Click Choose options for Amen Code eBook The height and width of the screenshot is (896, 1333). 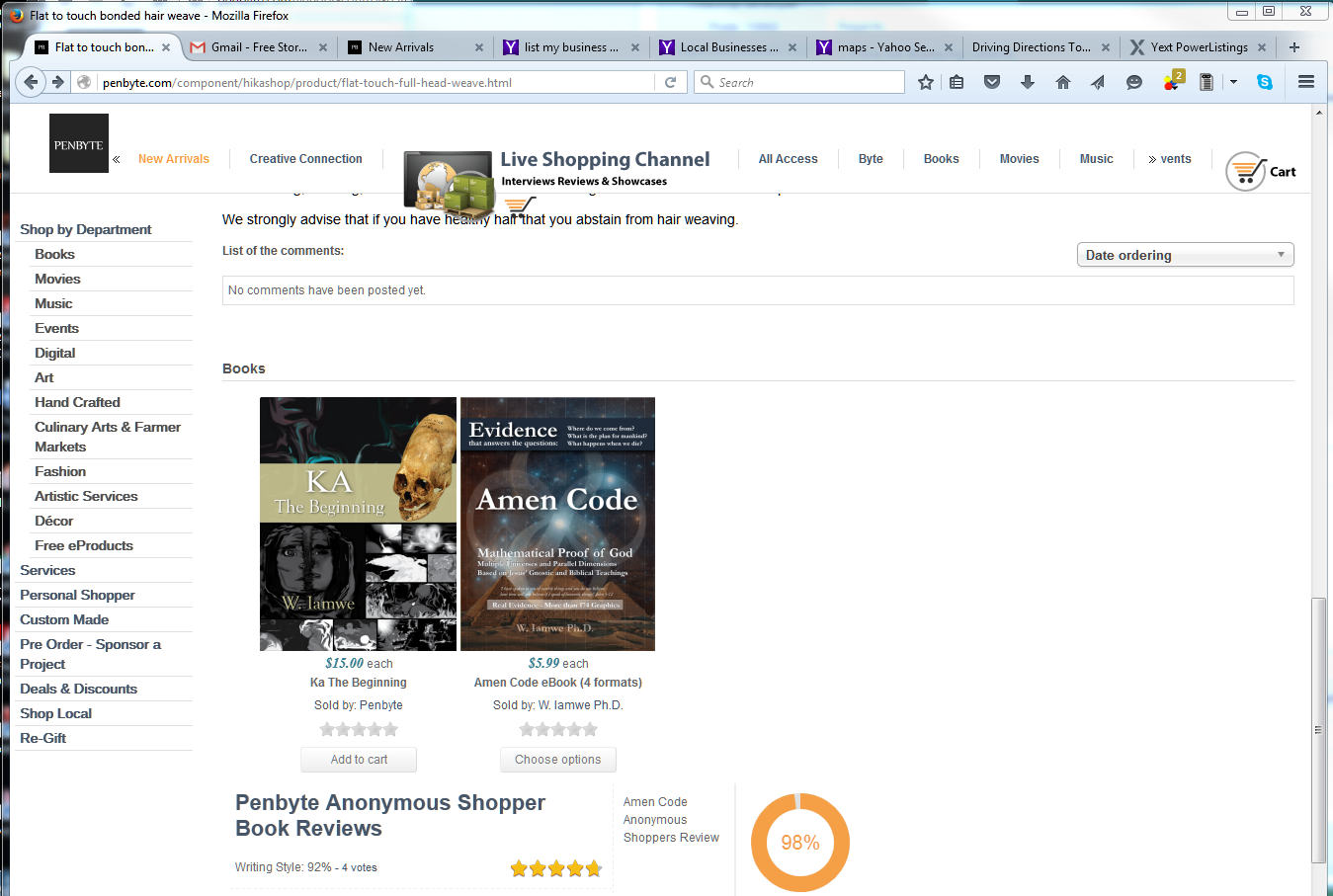558,760
